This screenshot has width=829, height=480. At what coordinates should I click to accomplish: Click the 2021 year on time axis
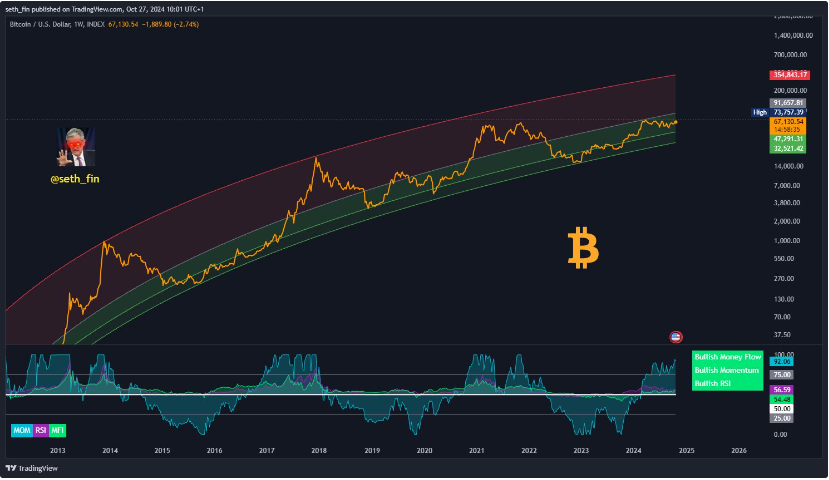pos(476,450)
